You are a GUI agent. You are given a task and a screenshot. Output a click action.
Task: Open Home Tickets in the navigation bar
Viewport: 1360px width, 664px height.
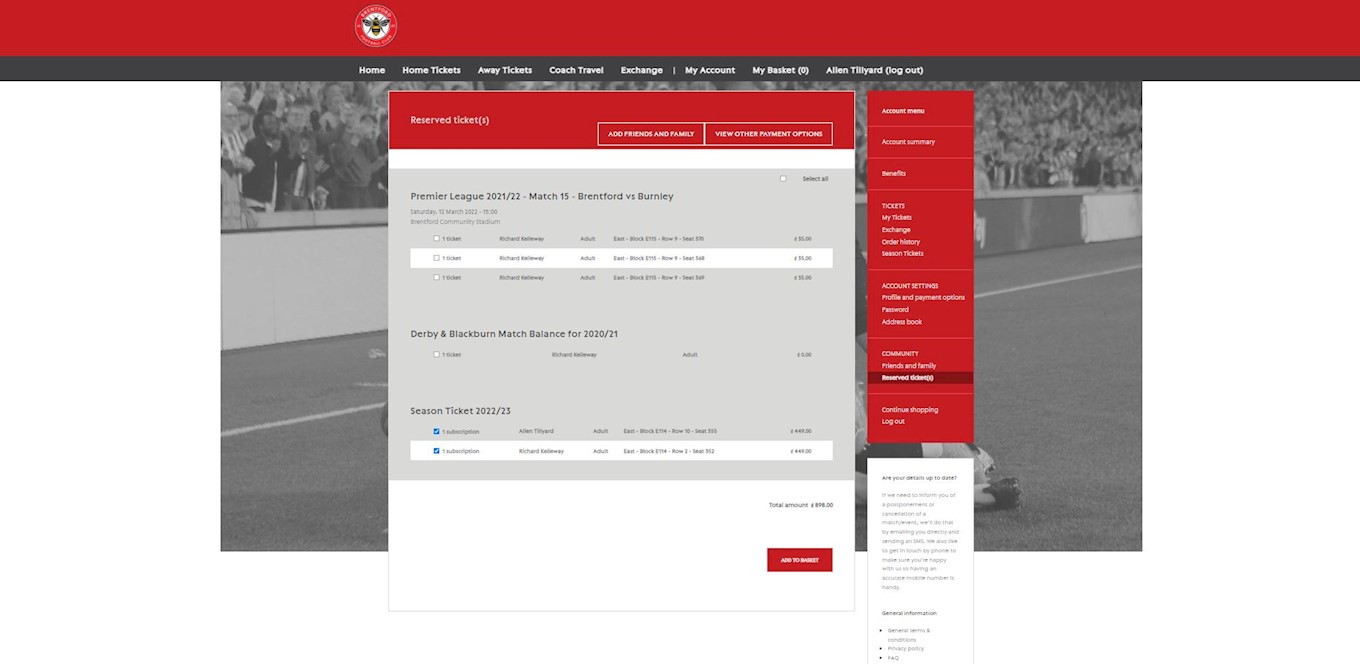(431, 70)
